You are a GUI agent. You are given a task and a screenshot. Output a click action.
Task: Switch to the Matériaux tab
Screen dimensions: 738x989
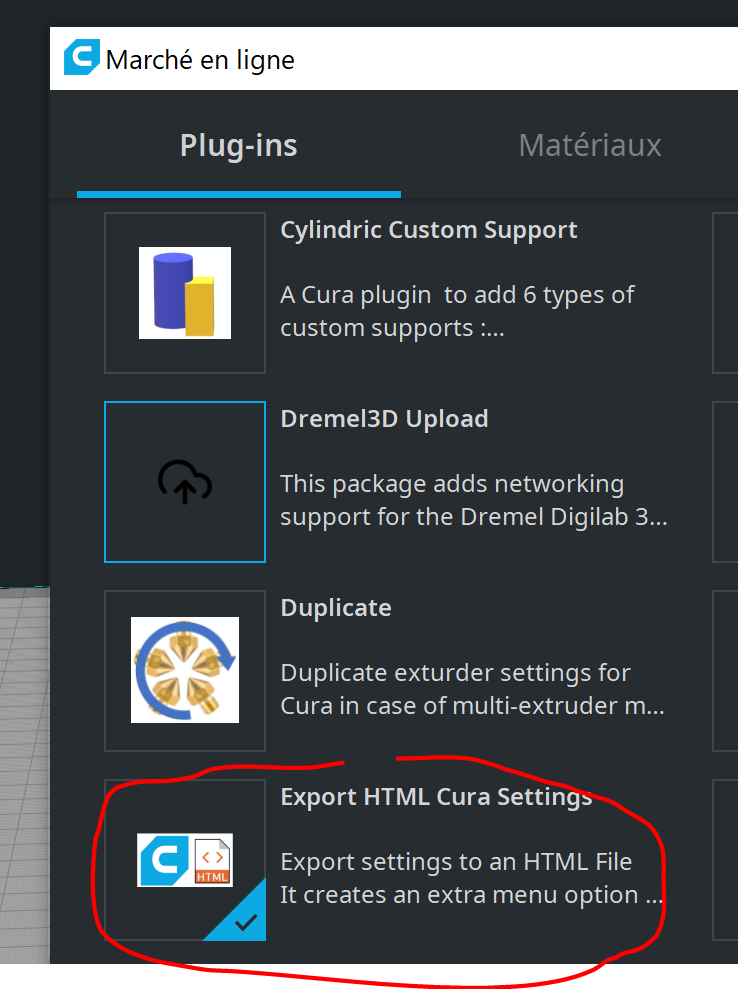tap(590, 146)
